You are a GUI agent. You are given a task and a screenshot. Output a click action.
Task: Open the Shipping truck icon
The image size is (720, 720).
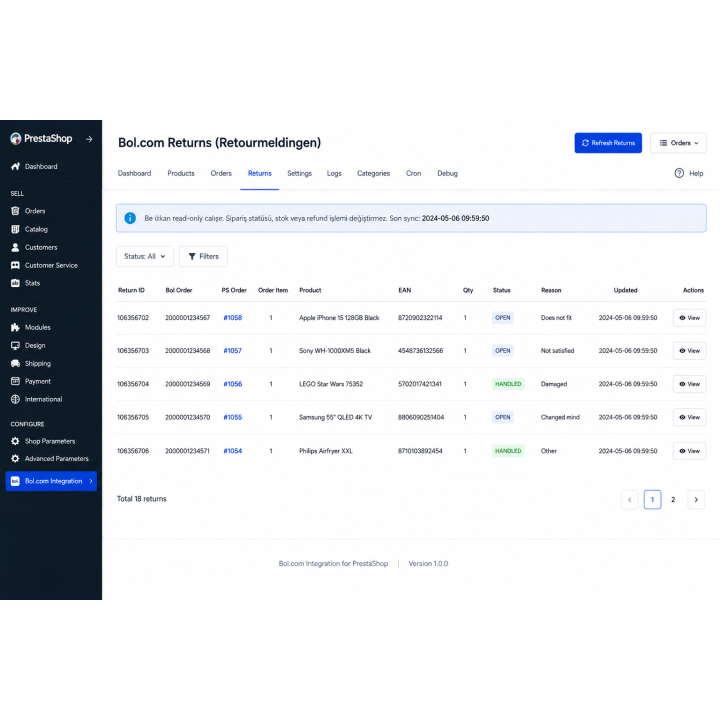(15, 363)
